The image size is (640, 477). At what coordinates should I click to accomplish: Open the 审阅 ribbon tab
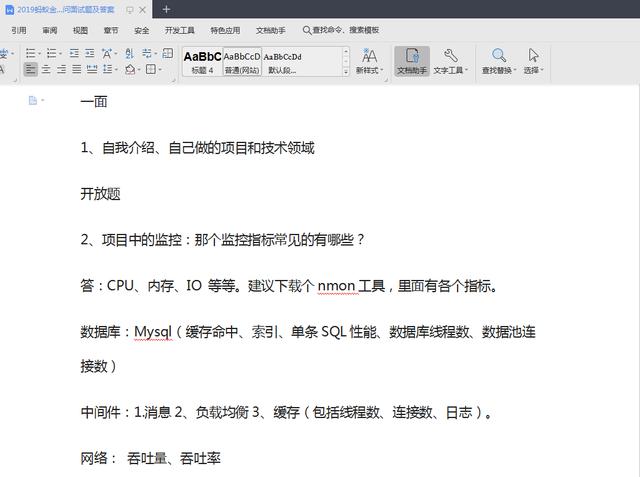(50, 30)
